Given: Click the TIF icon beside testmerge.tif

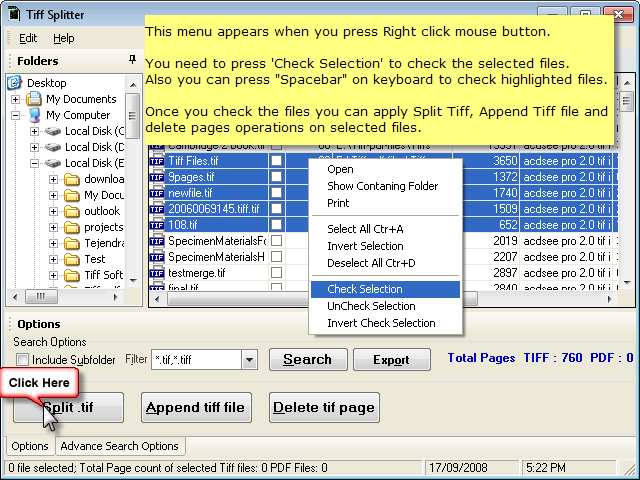Looking at the screenshot, I should click(157, 273).
